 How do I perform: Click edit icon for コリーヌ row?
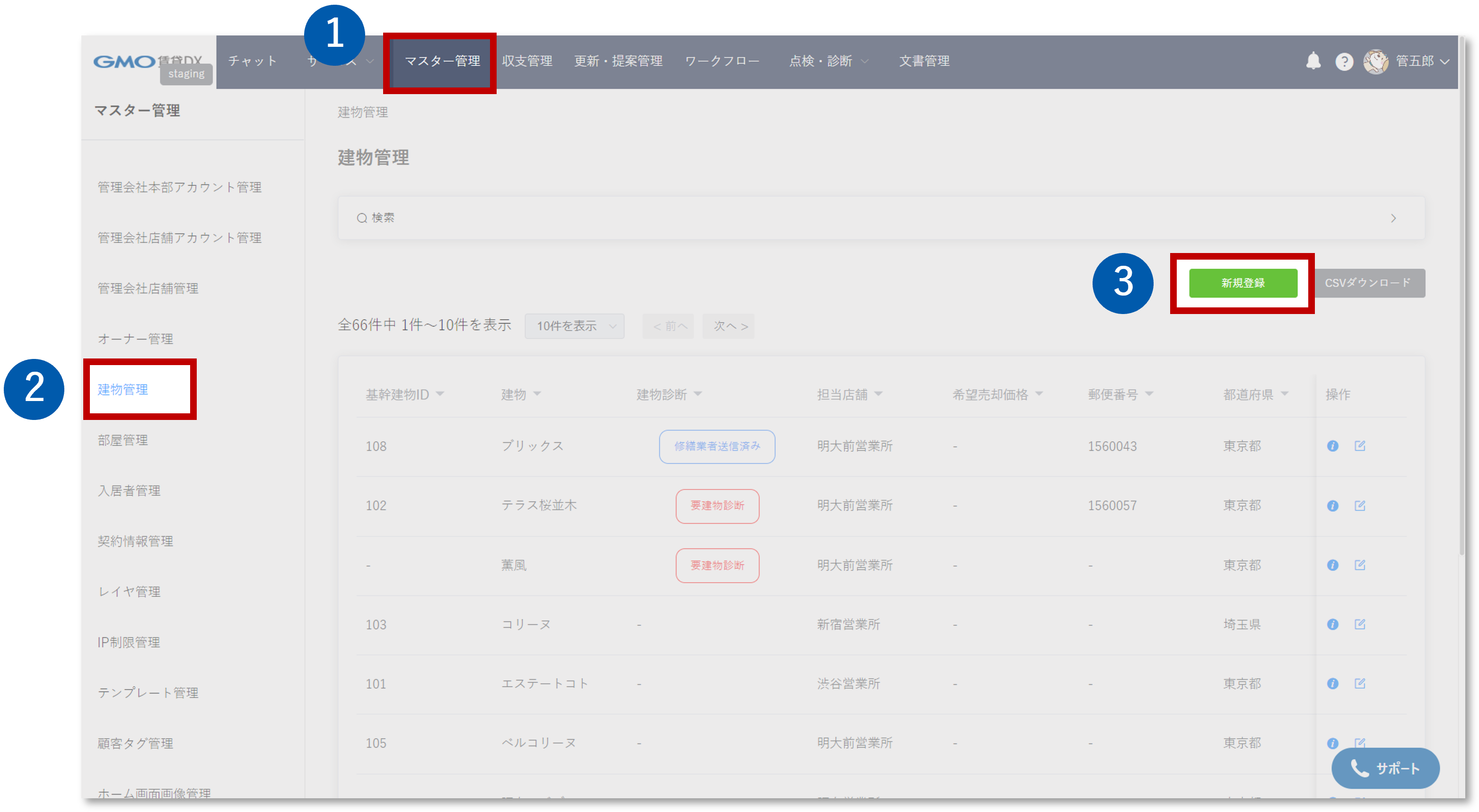click(1360, 624)
